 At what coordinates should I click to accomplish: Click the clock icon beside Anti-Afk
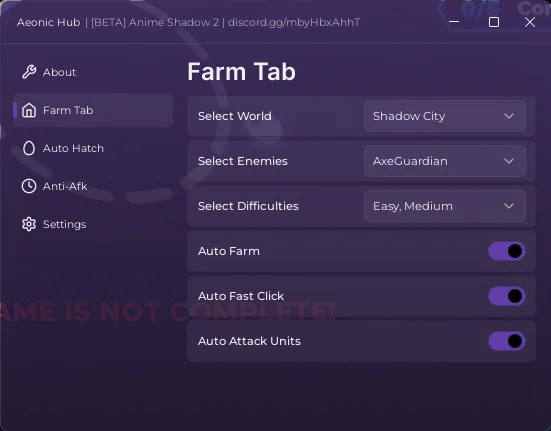tap(29, 186)
